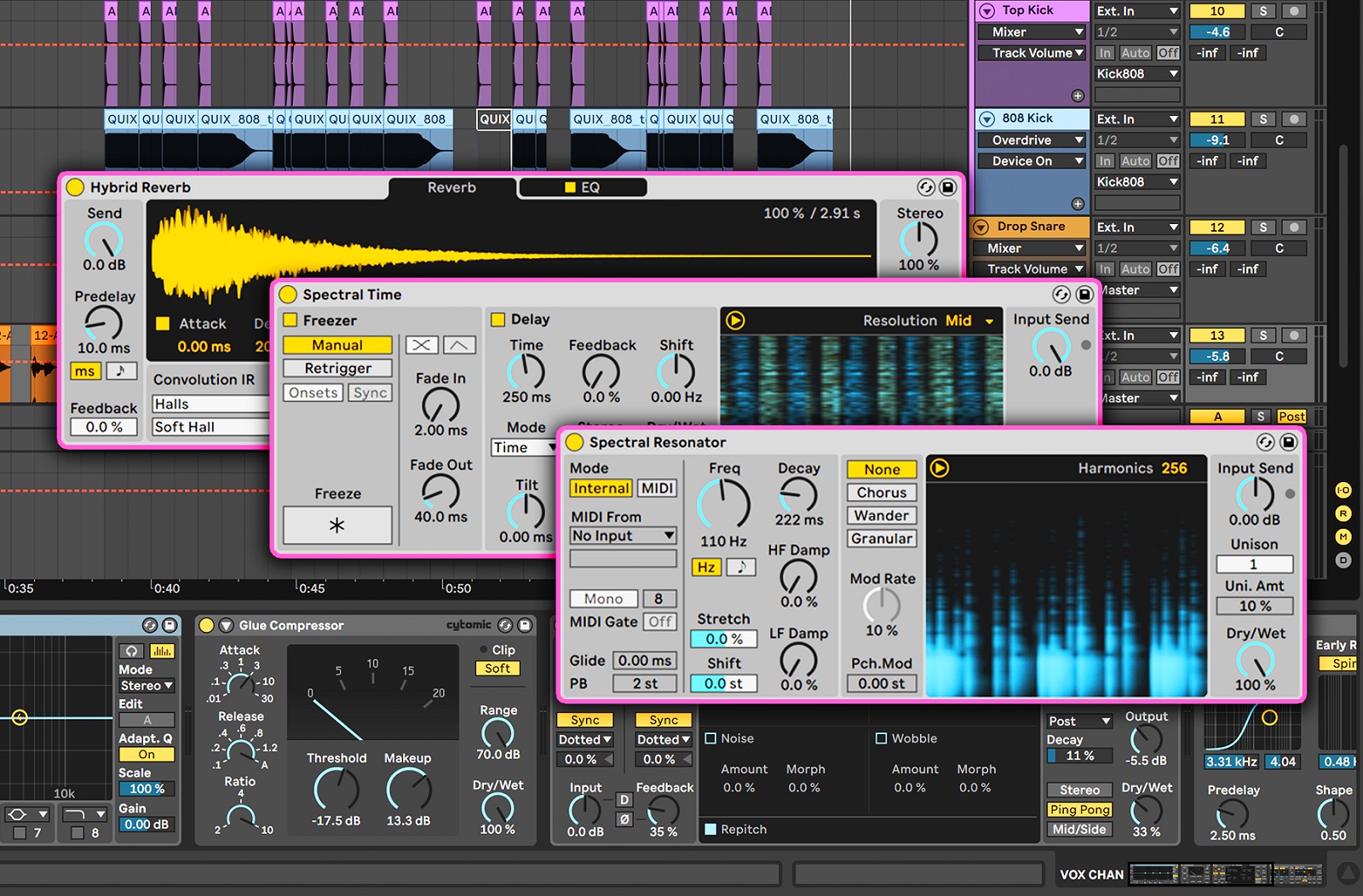Screen dimensions: 1363x896
Task: Hot-swap the Hybrid Reverb preset
Action: tap(926, 187)
